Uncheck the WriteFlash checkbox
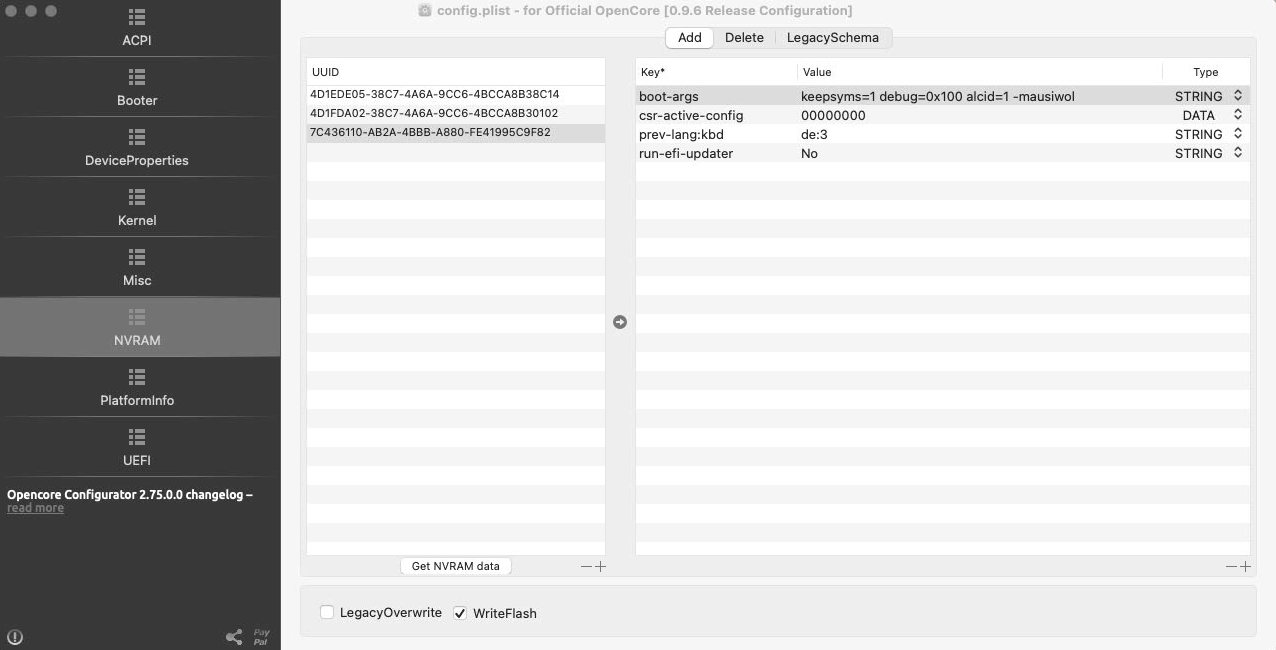 tap(460, 613)
